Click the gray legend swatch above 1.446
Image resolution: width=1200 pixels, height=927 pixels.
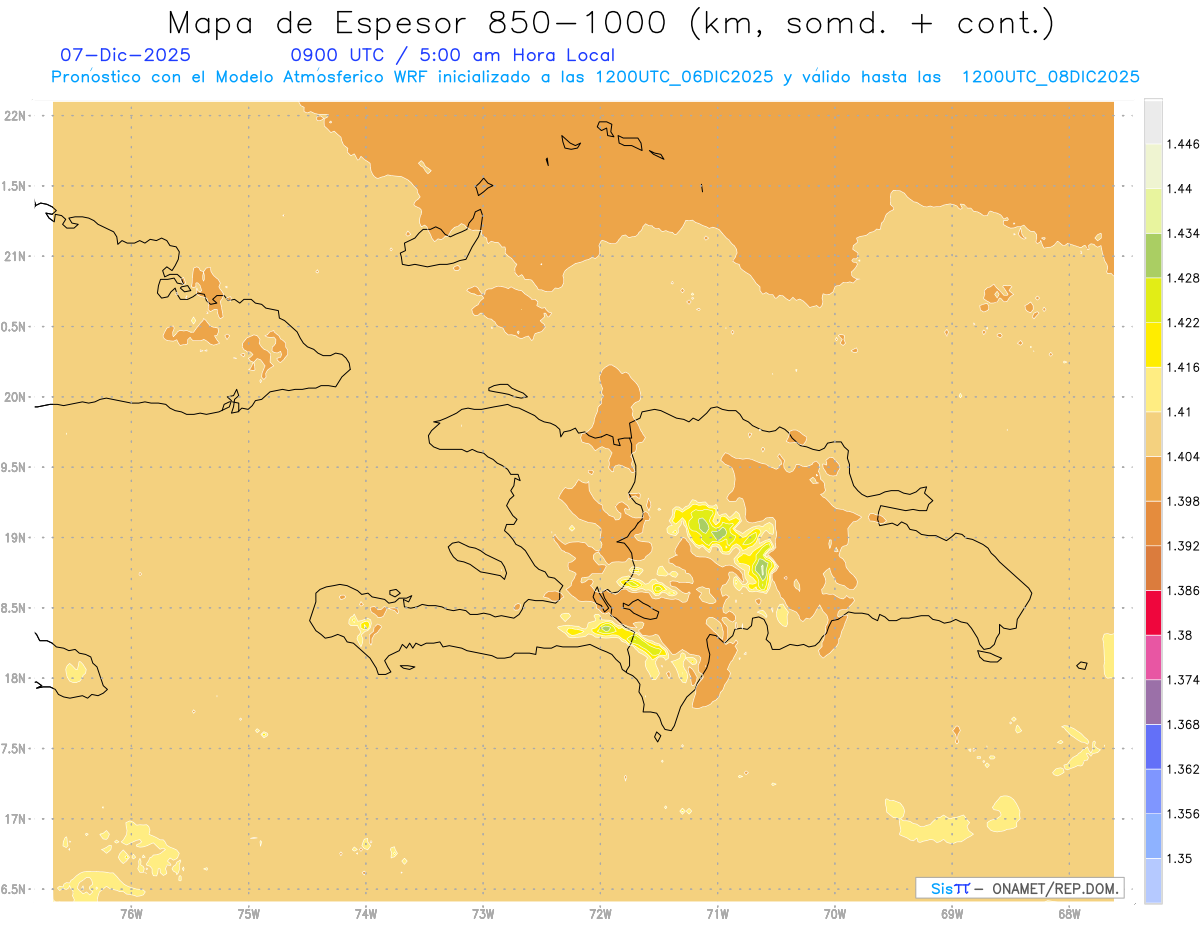click(x=1153, y=121)
